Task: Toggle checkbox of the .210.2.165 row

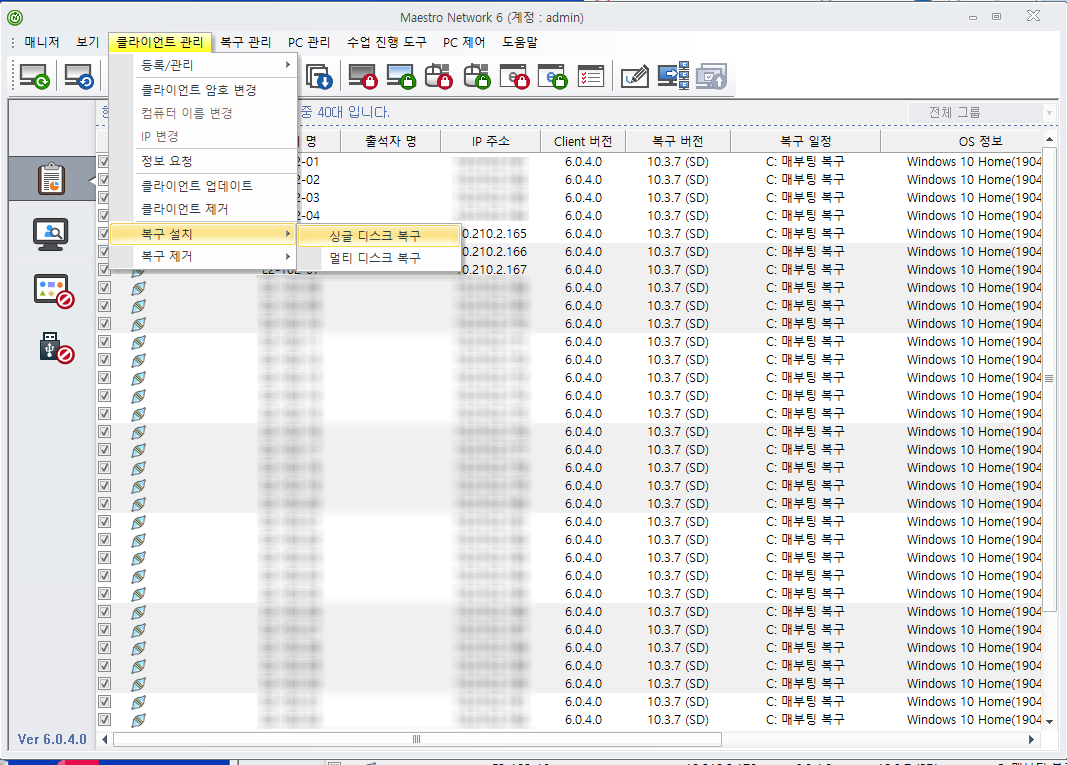Action: 104,233
